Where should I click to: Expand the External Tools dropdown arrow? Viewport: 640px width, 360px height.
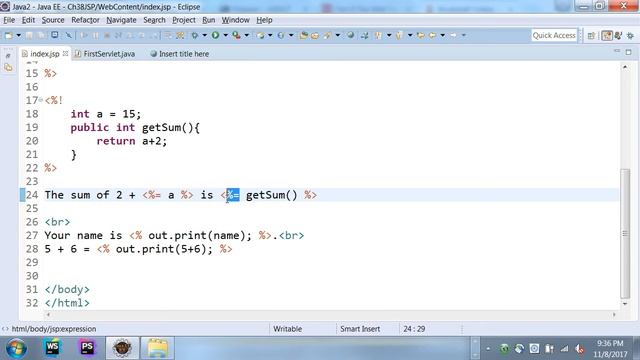click(247, 36)
